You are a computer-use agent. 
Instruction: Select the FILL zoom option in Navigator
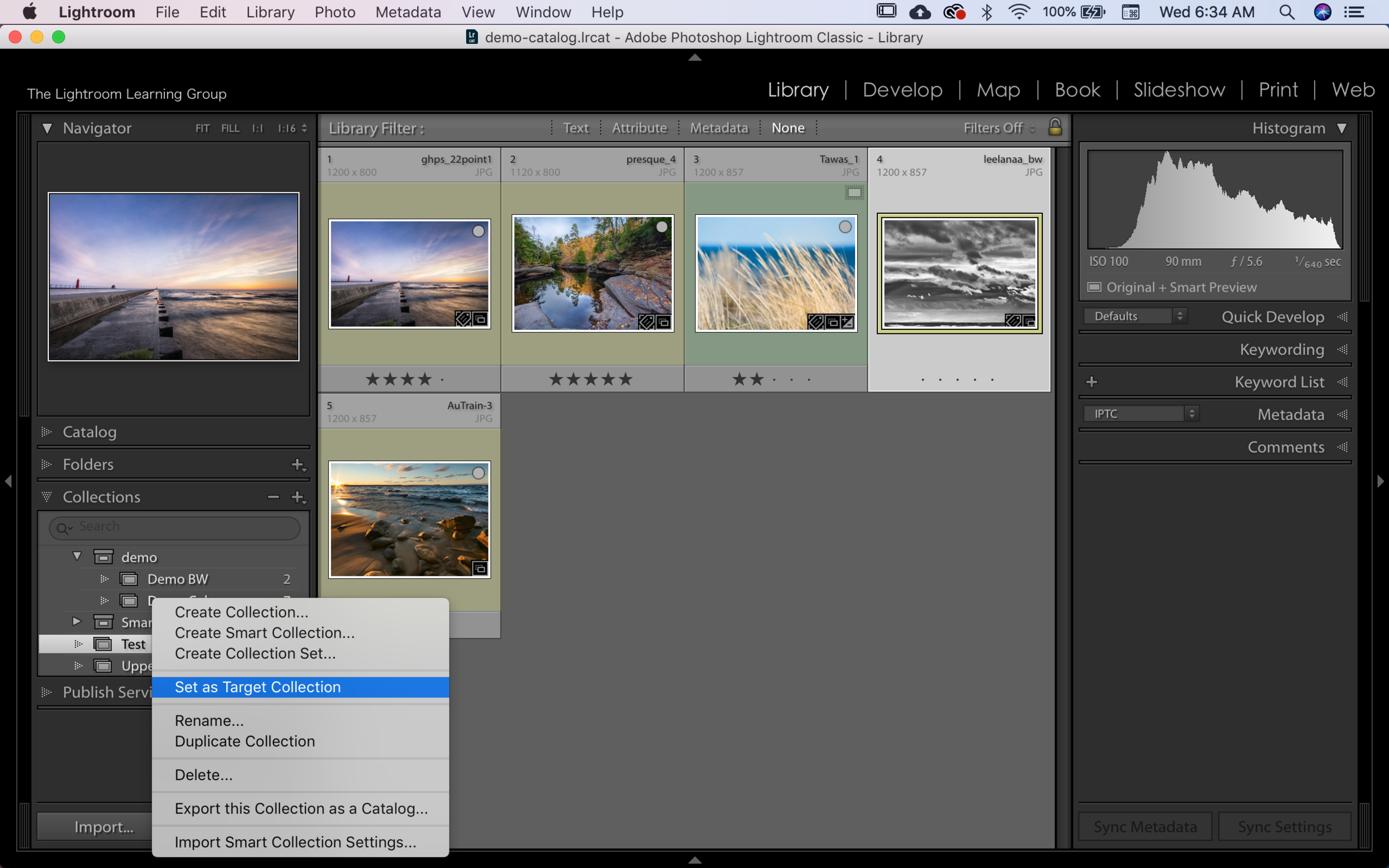(x=230, y=128)
